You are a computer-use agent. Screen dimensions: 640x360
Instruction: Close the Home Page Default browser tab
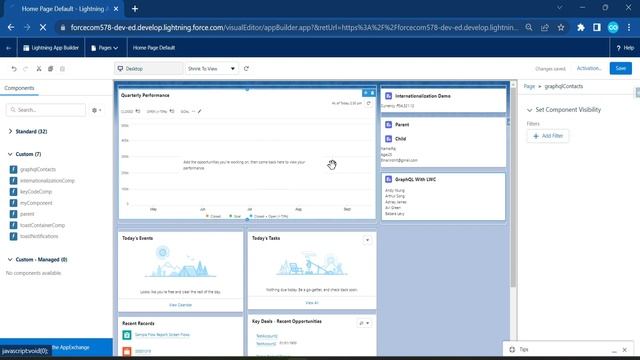(116, 9)
